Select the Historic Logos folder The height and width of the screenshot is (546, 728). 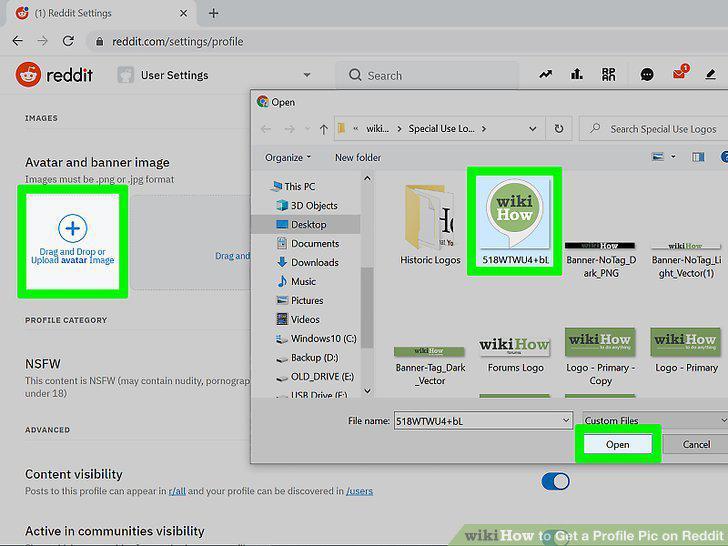coord(430,225)
